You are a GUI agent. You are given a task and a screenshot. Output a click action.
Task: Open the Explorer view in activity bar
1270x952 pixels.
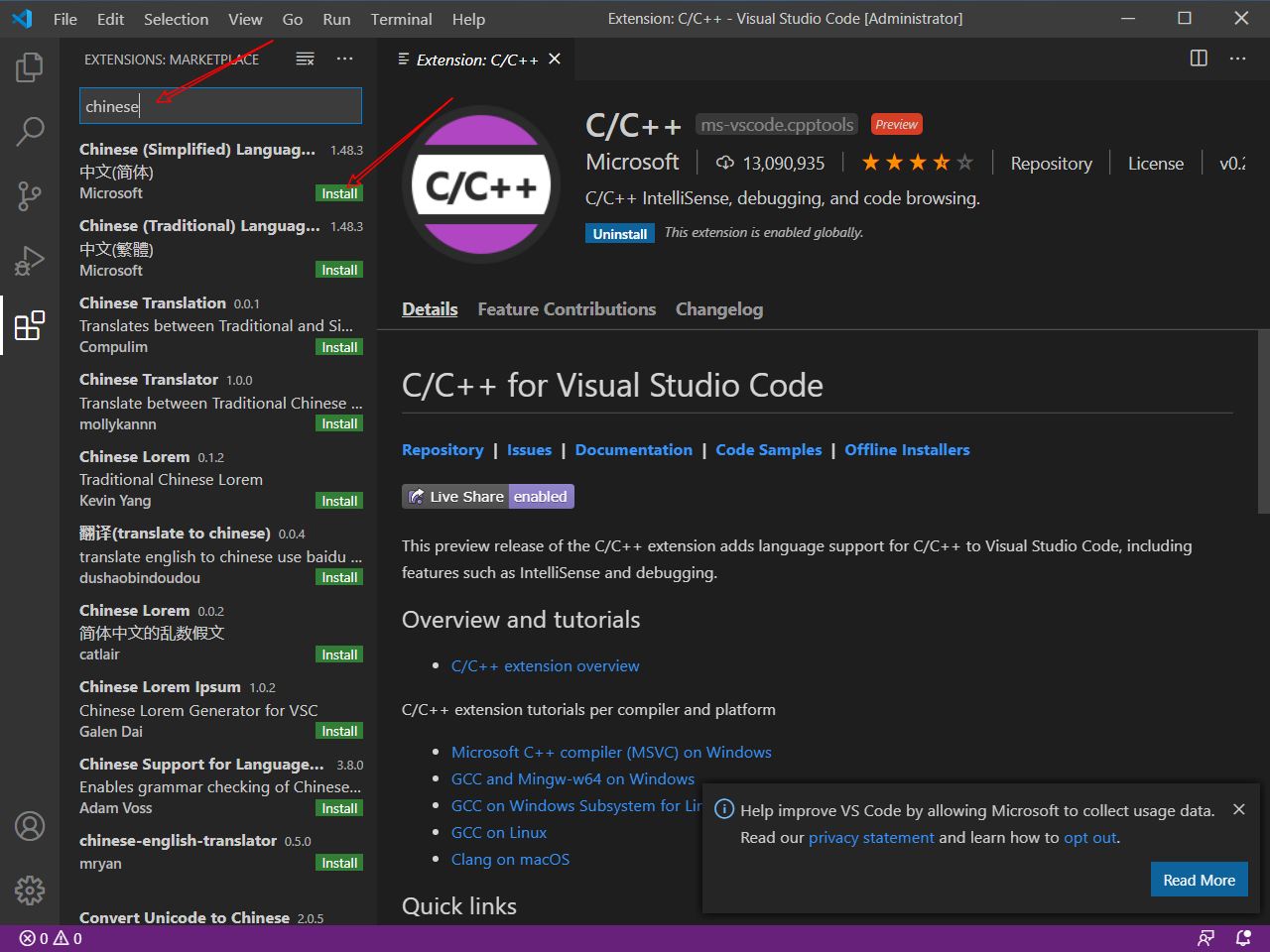30,67
